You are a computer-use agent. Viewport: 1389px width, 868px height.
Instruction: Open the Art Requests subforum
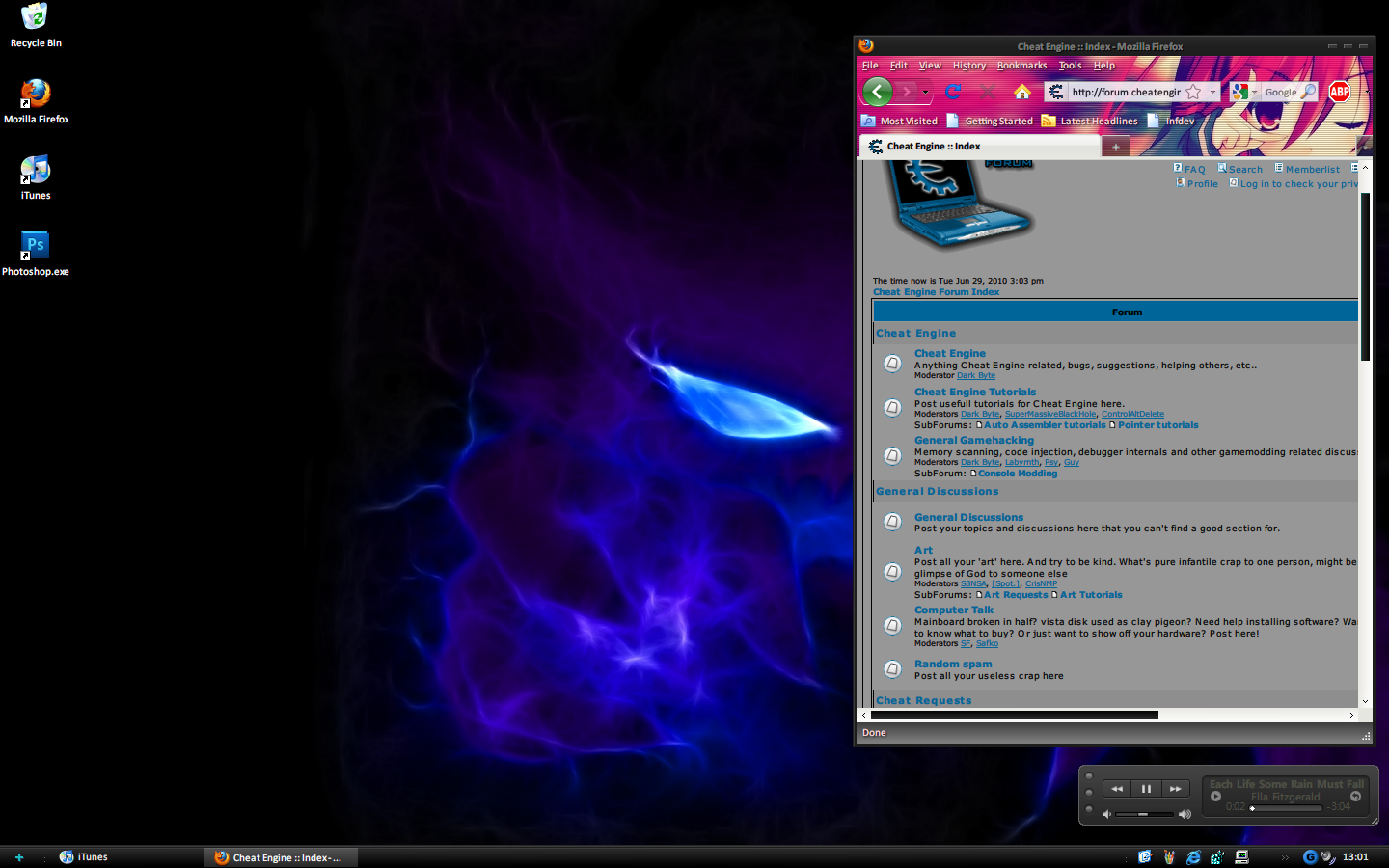[x=1016, y=595]
